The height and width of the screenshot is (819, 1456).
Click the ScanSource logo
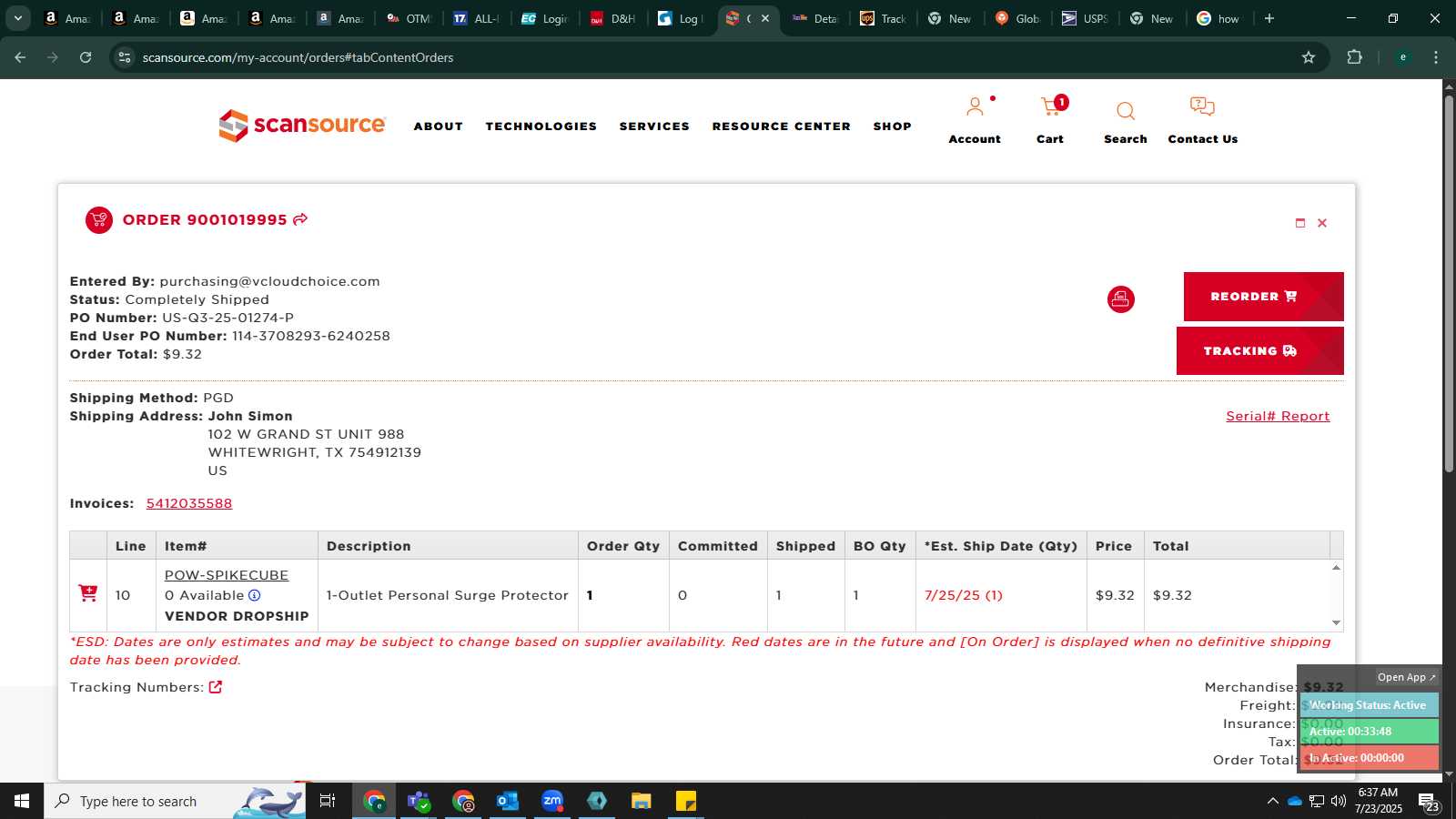(303, 126)
